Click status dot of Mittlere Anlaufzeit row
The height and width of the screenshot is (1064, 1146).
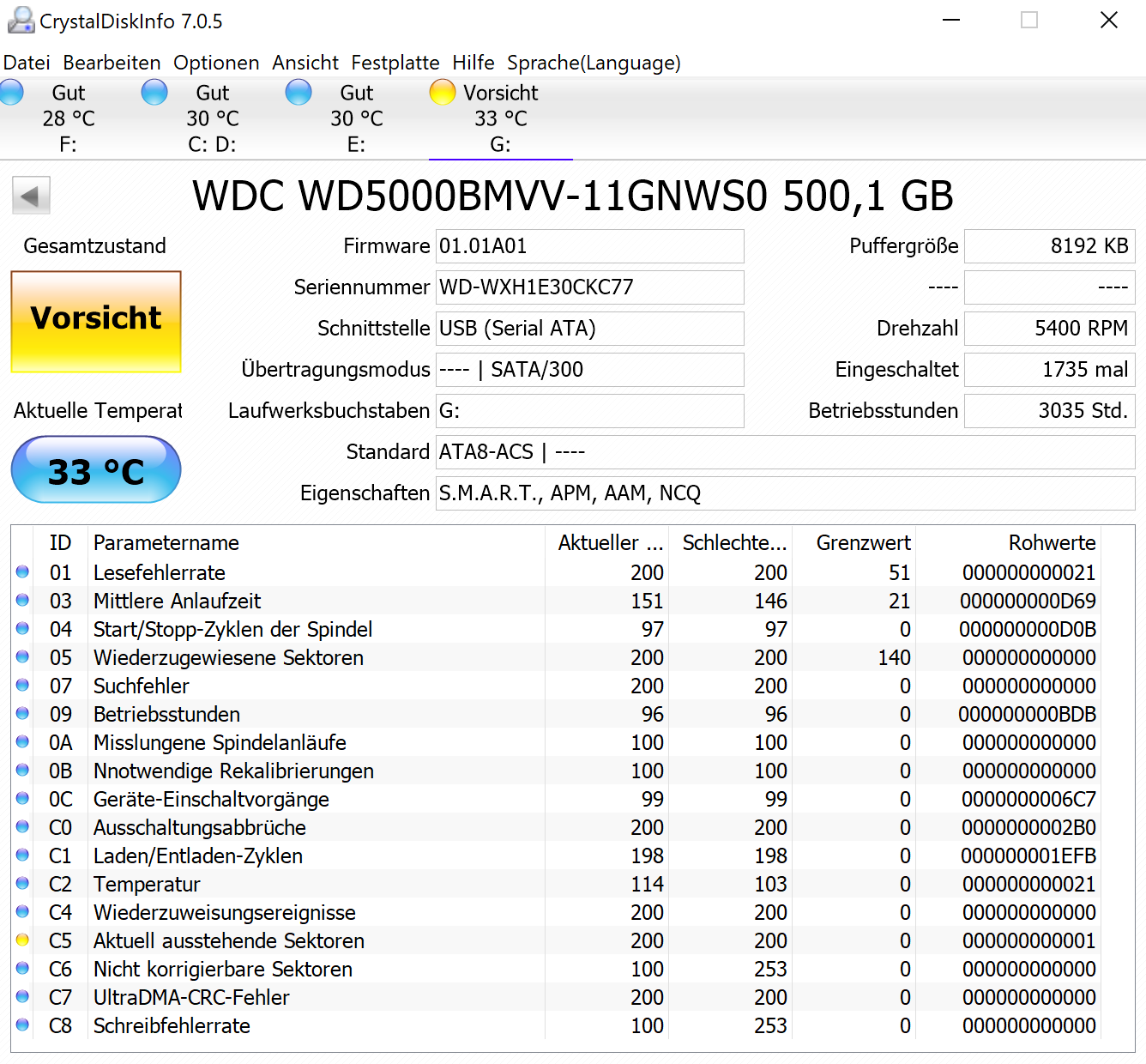(22, 600)
